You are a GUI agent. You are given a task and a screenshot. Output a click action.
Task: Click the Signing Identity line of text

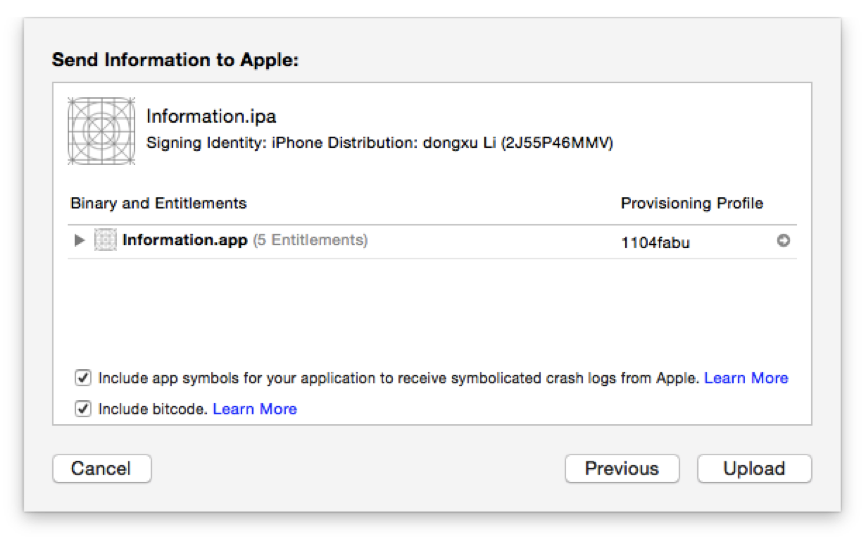click(379, 142)
